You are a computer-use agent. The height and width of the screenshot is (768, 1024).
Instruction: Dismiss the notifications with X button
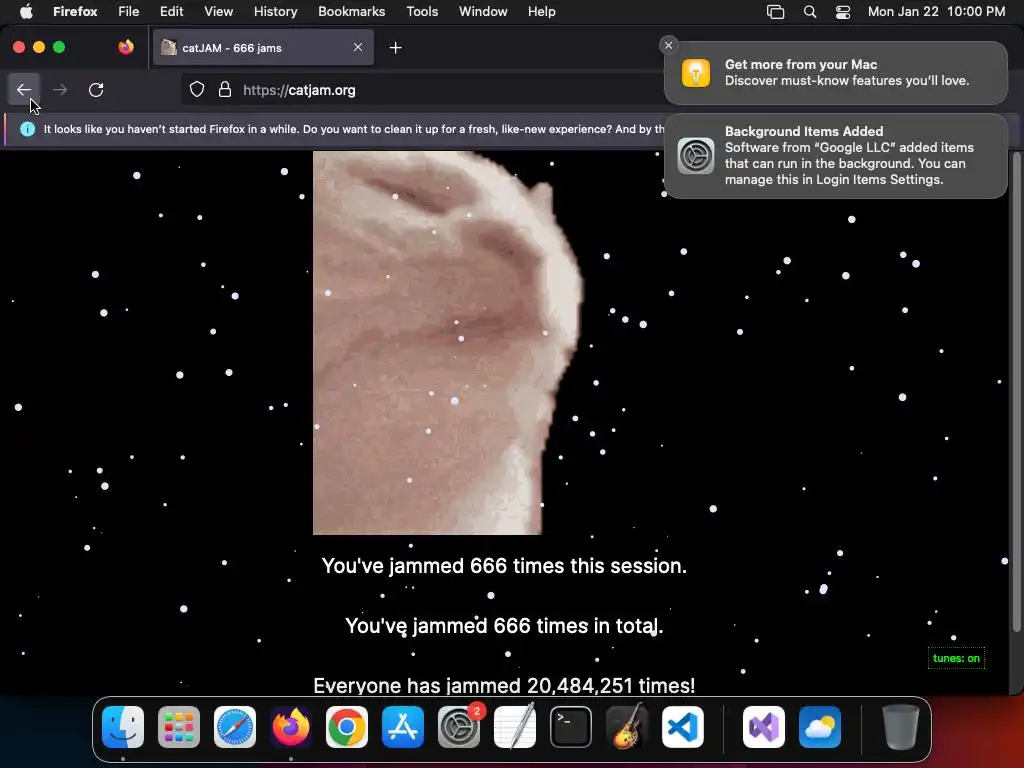[x=668, y=45]
